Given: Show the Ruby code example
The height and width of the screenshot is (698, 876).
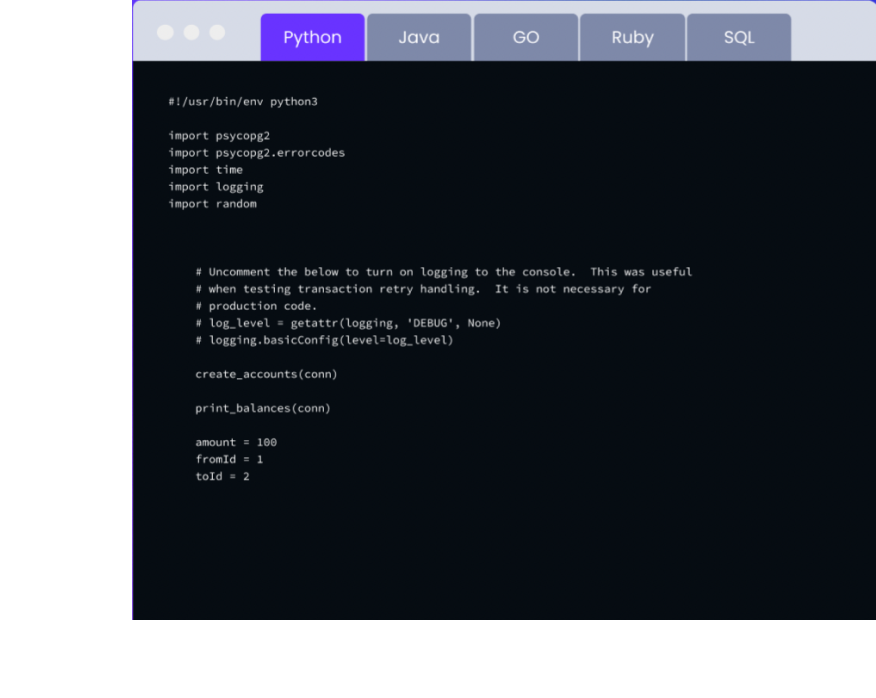Looking at the screenshot, I should pos(632,37).
